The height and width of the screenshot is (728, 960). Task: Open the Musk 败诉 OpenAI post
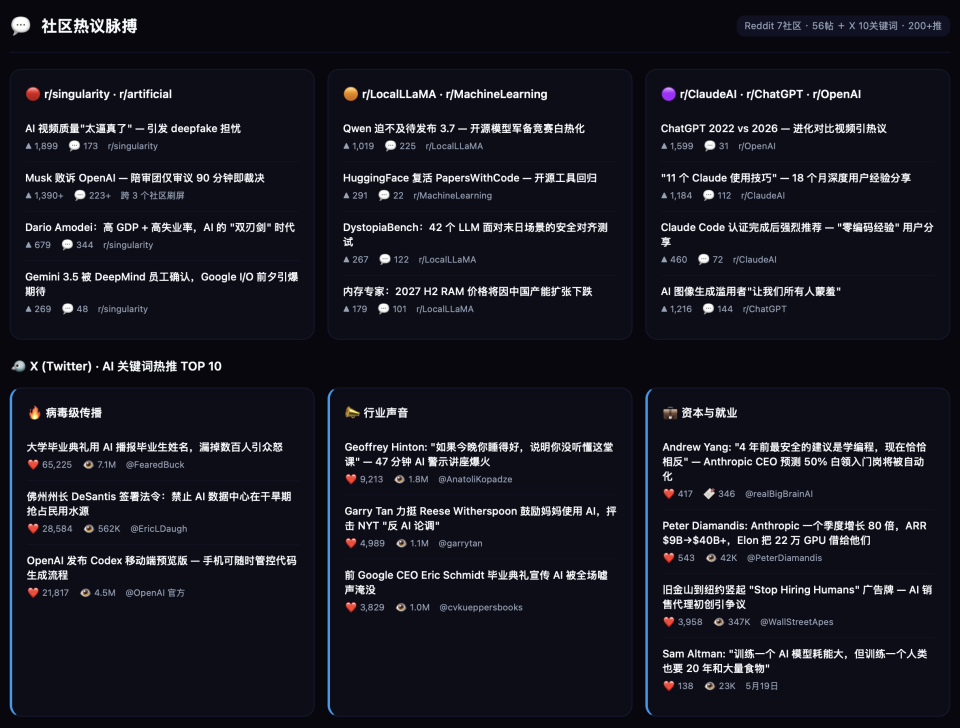tap(144, 178)
